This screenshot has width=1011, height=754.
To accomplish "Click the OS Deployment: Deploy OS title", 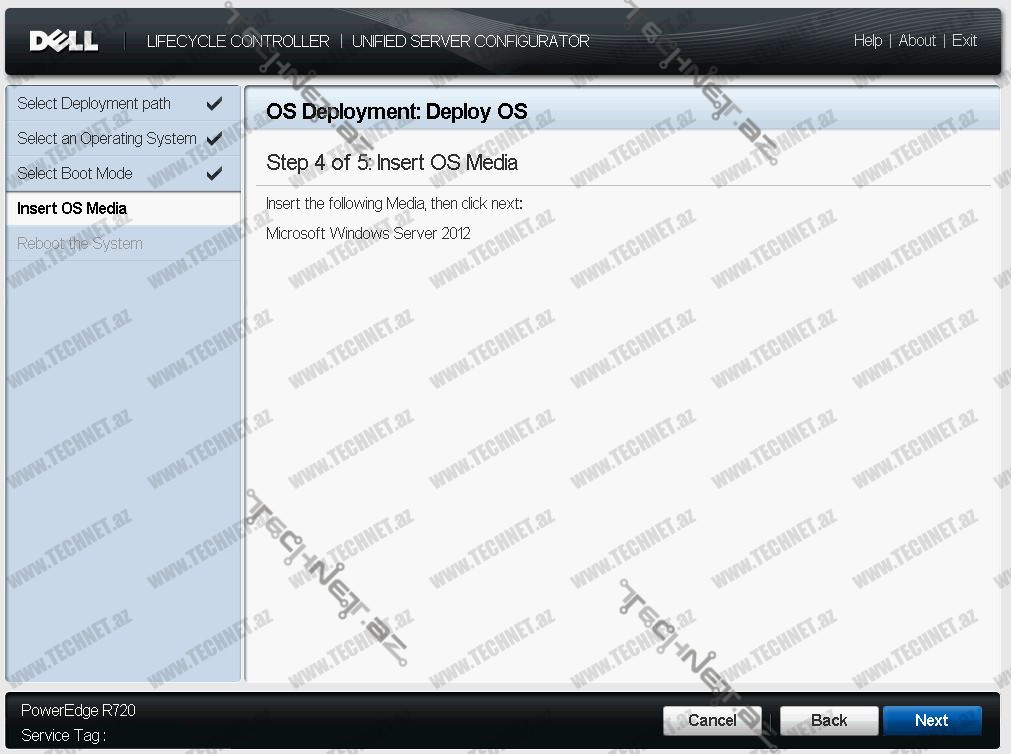I will point(396,112).
